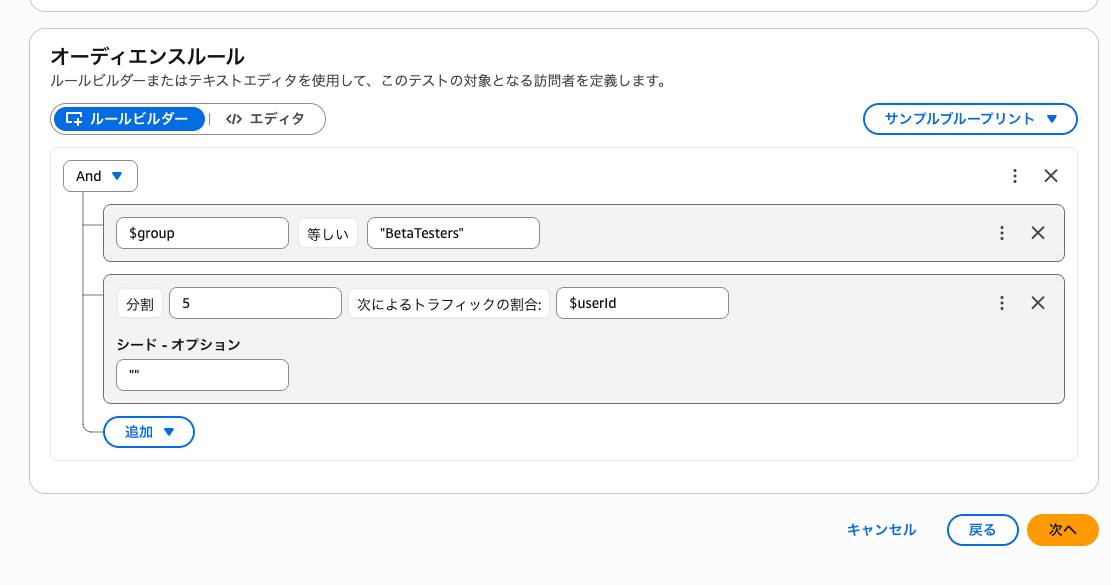
Task: Open more options for the And group
Action: (x=1015, y=176)
